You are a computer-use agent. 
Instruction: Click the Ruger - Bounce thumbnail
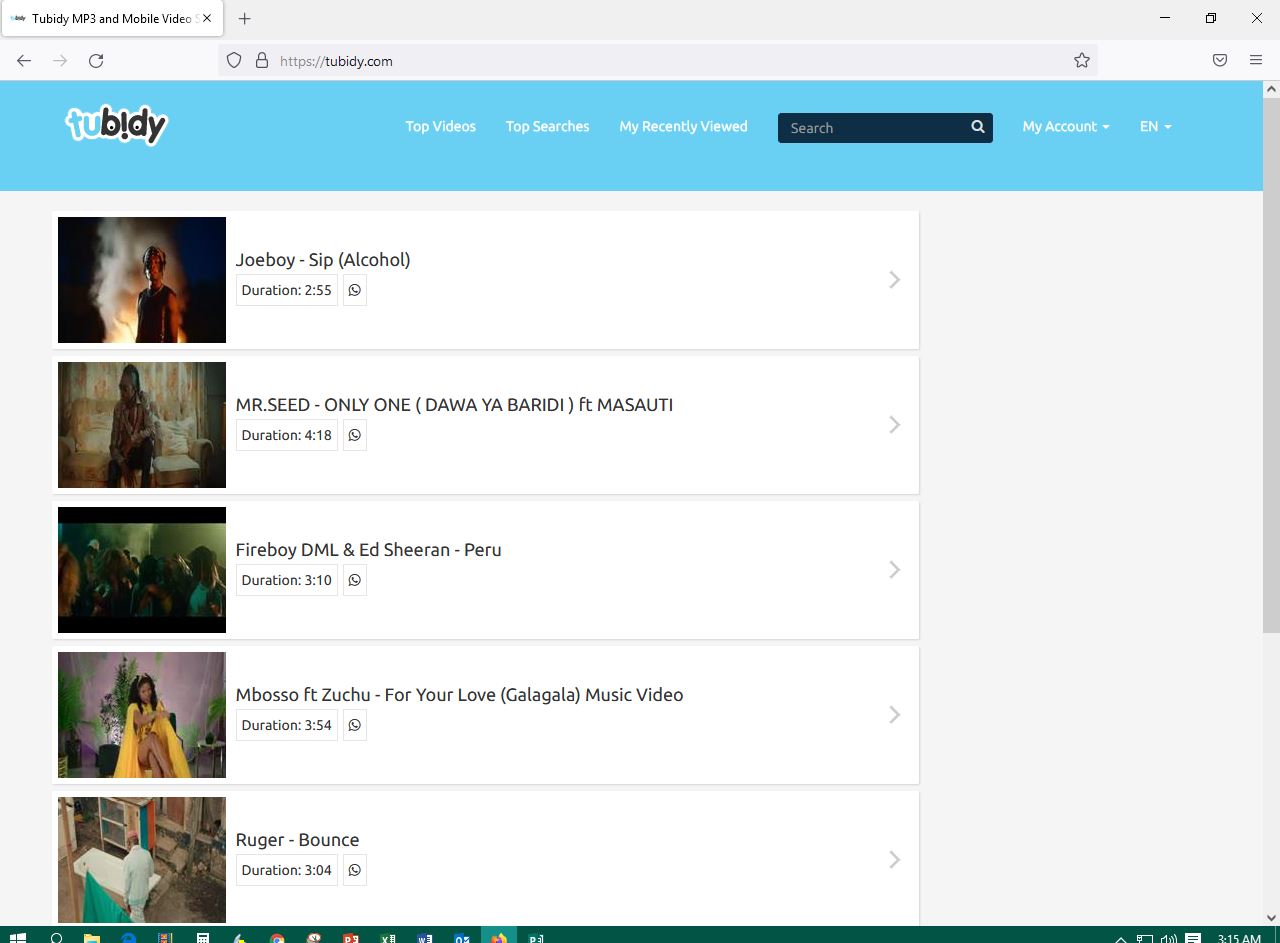coord(142,860)
